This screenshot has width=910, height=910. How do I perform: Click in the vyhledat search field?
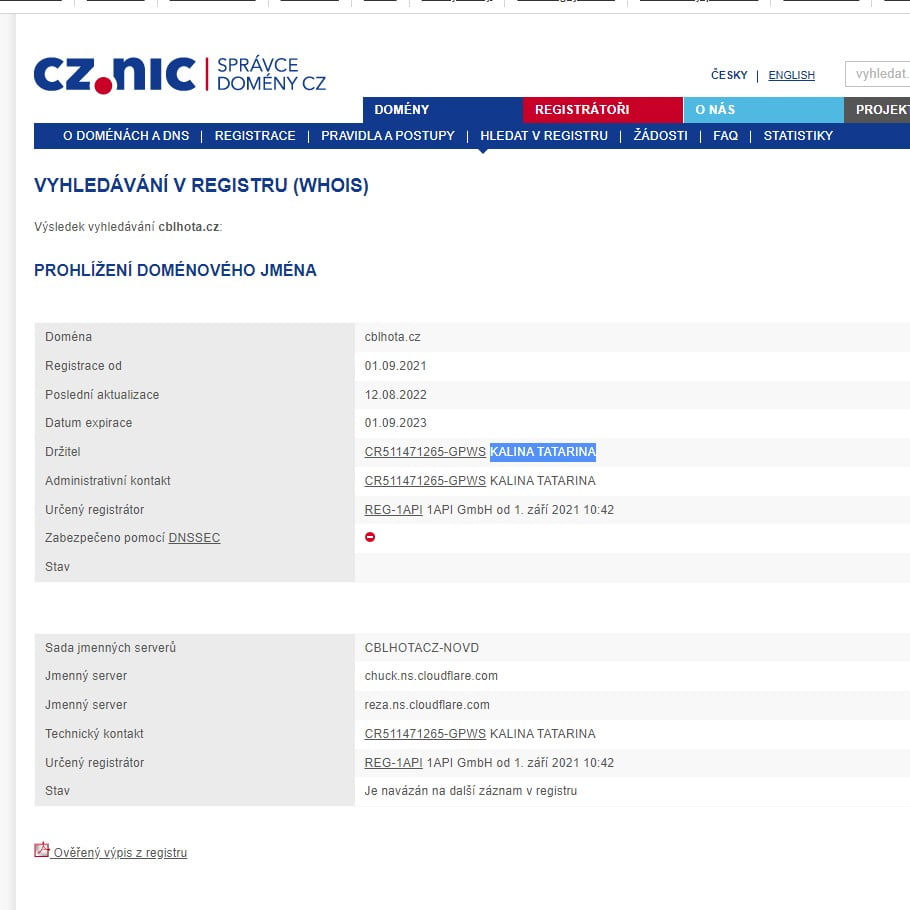880,74
